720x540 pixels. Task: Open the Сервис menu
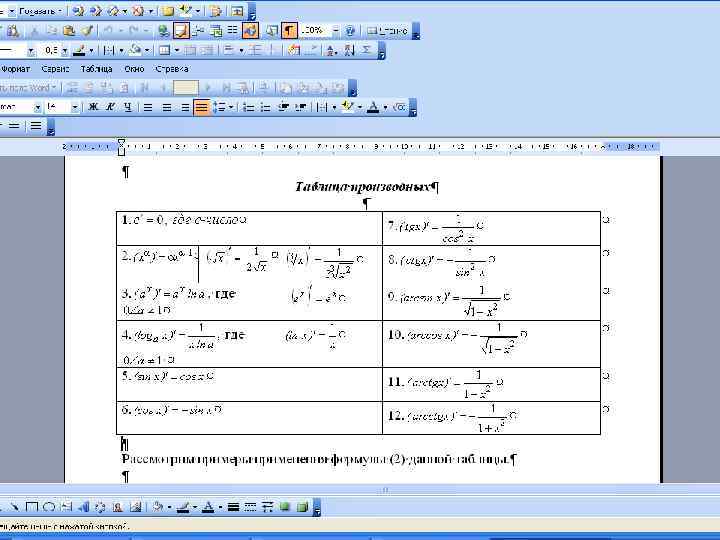[55, 69]
